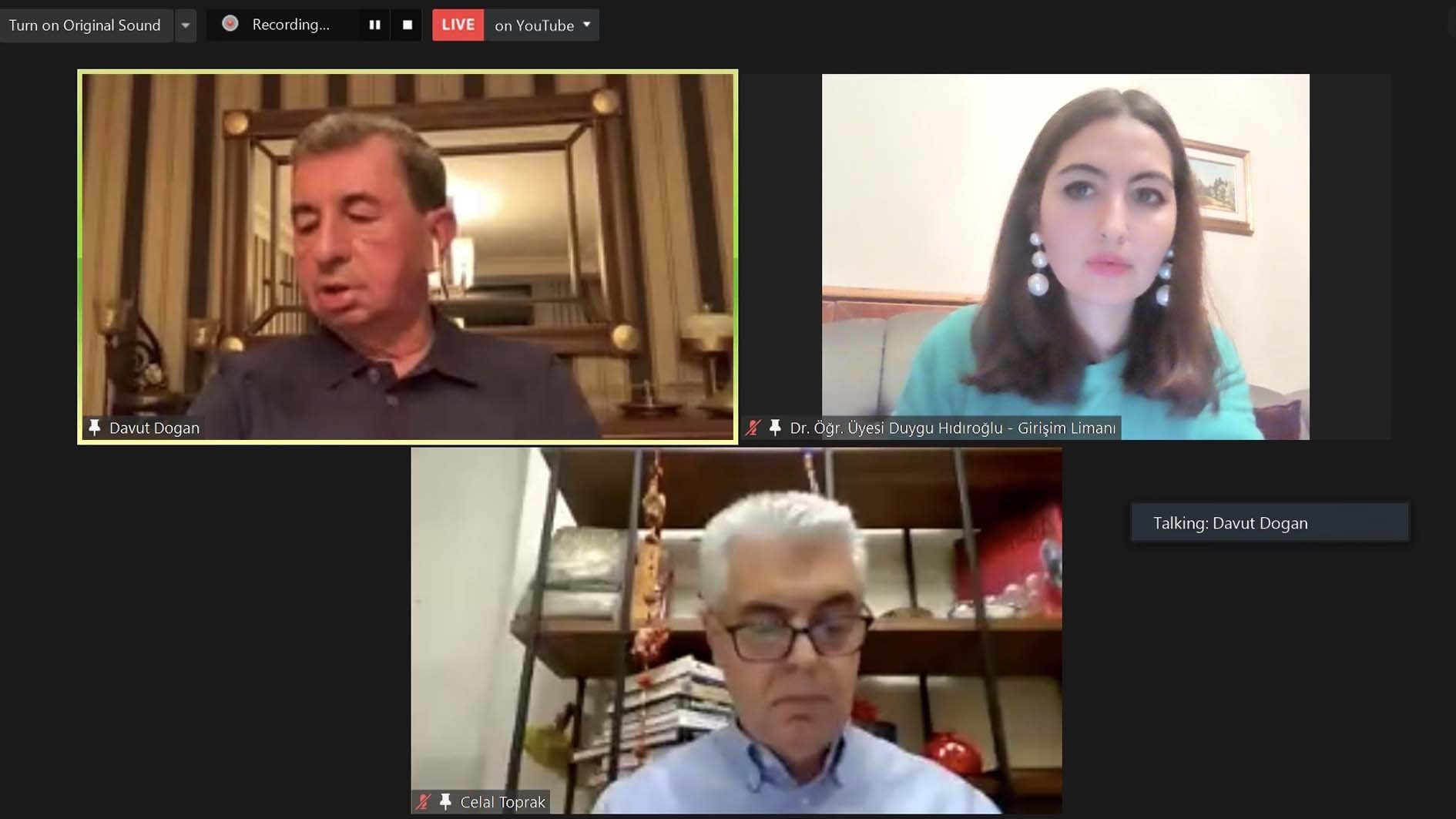Click the pin icon beside Davut Dogan
The height and width of the screenshot is (819, 1456).
click(94, 428)
